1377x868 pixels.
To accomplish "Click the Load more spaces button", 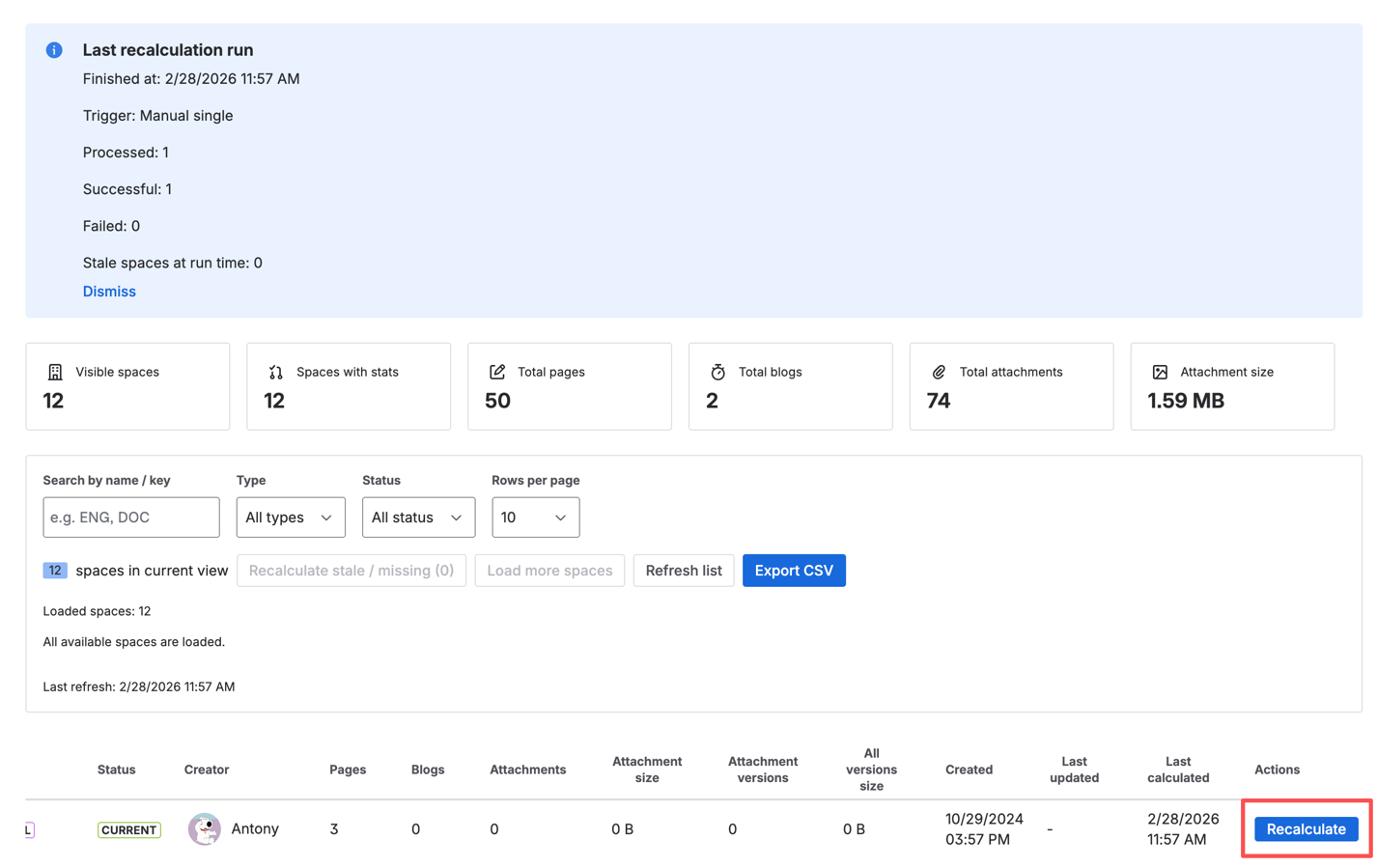I will (x=549, y=570).
